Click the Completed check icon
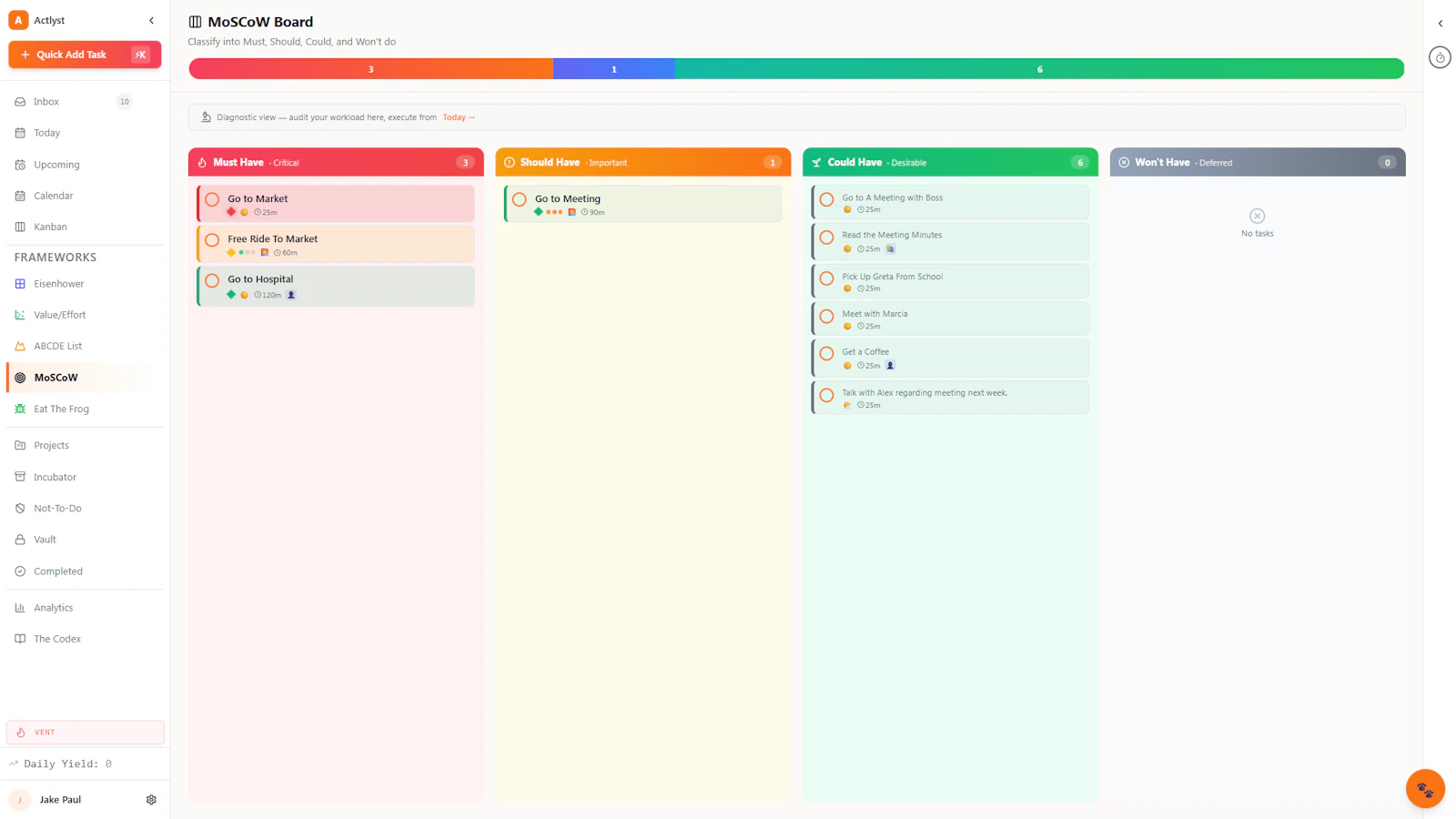The image size is (1456, 819). coord(20,571)
